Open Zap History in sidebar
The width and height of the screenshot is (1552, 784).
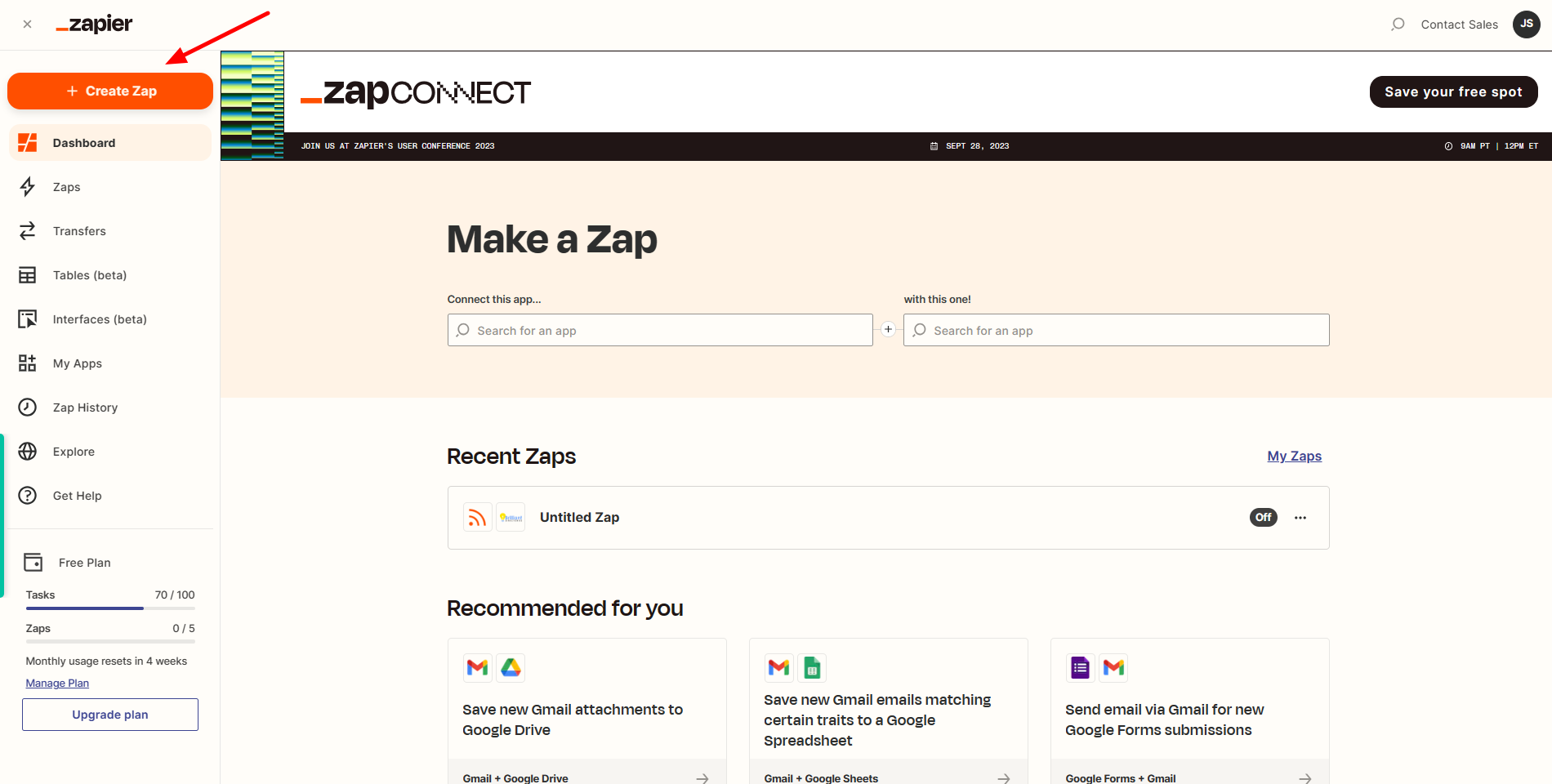[110, 408]
